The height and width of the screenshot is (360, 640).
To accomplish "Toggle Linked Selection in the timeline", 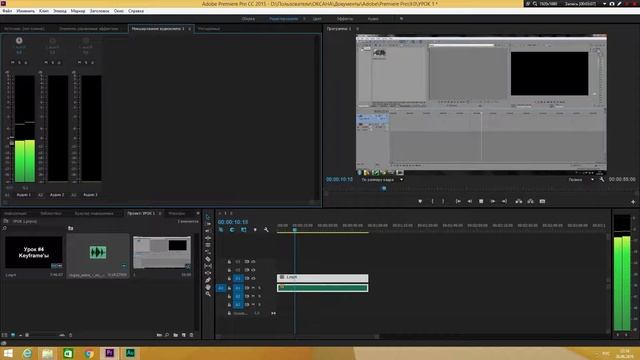I will [244, 230].
